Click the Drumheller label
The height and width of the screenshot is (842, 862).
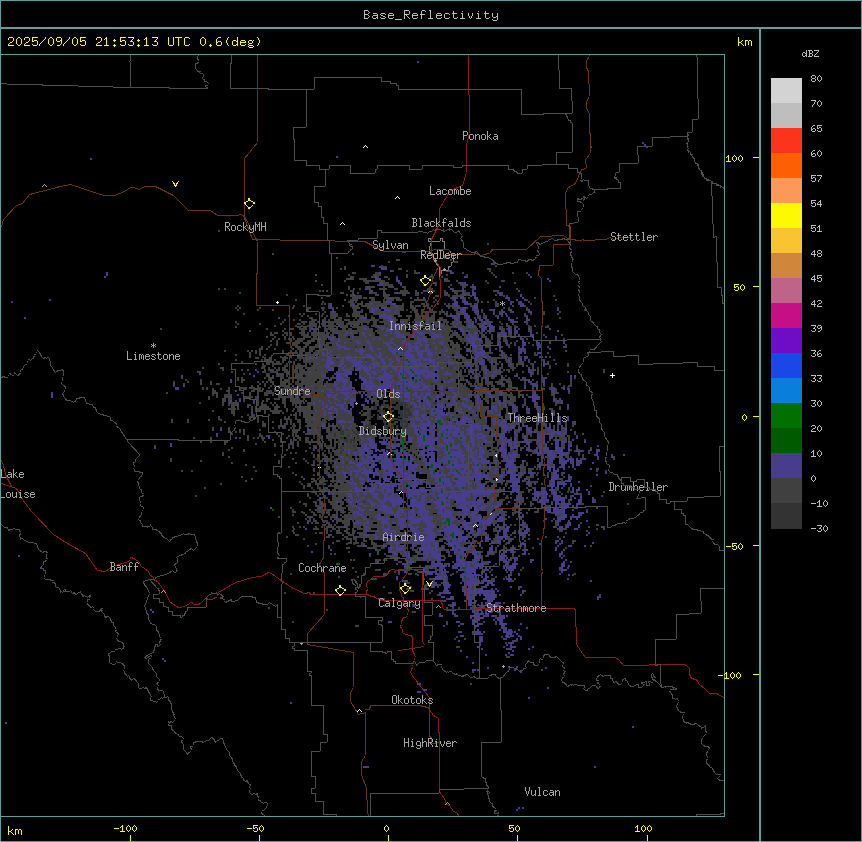coord(638,487)
